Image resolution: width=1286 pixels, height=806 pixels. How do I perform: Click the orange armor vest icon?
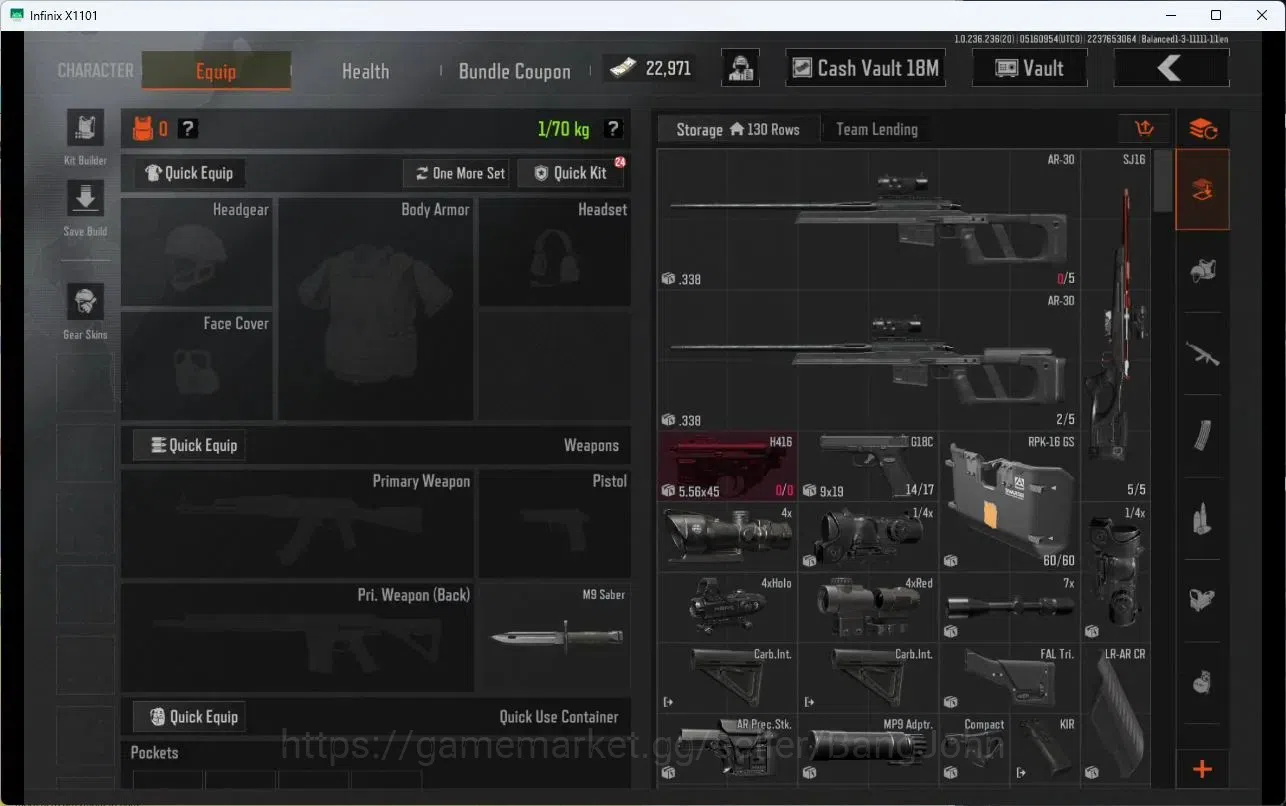143,129
